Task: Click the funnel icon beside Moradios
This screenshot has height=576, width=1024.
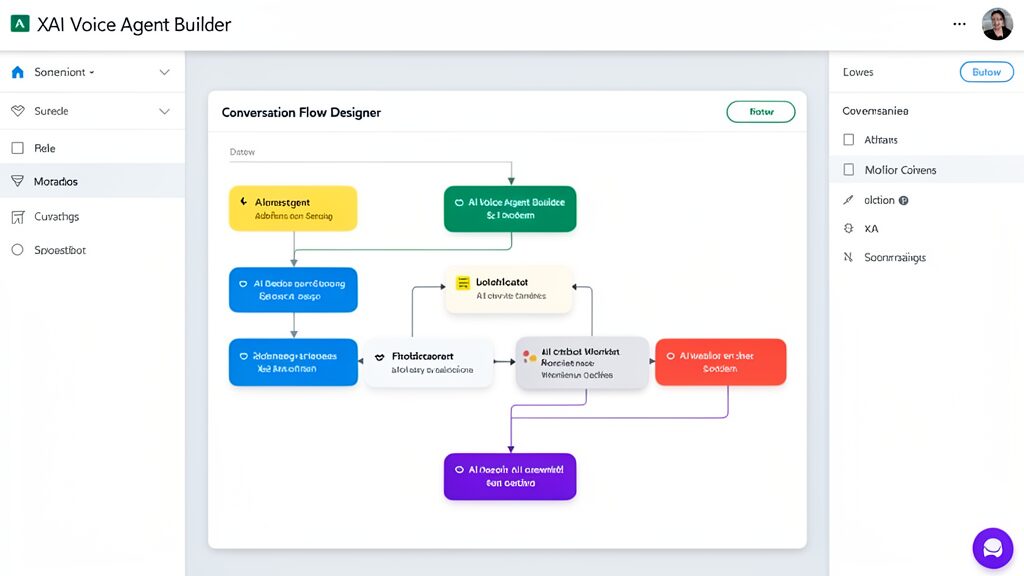Action: click(18, 181)
